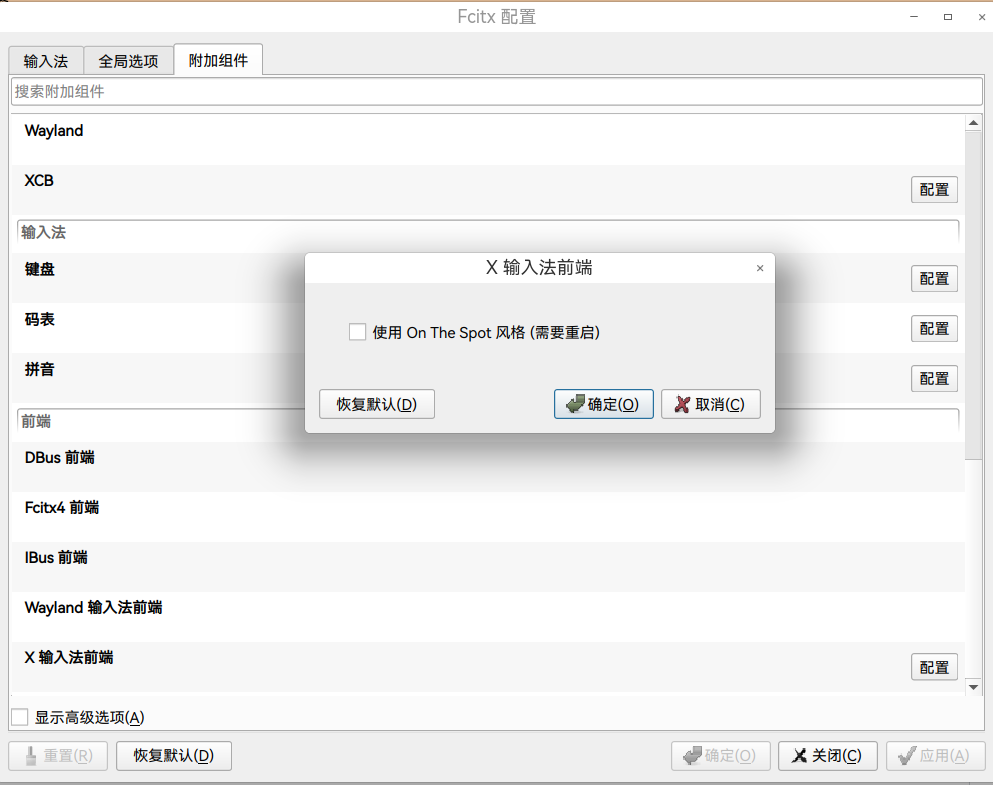Close the X 输入法前端 dialog with the X

tap(760, 268)
